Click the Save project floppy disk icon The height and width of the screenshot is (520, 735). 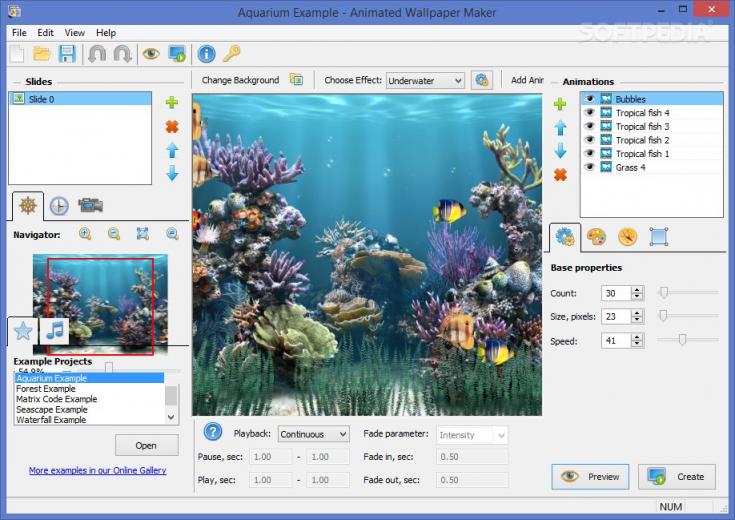pyautogui.click(x=67, y=54)
